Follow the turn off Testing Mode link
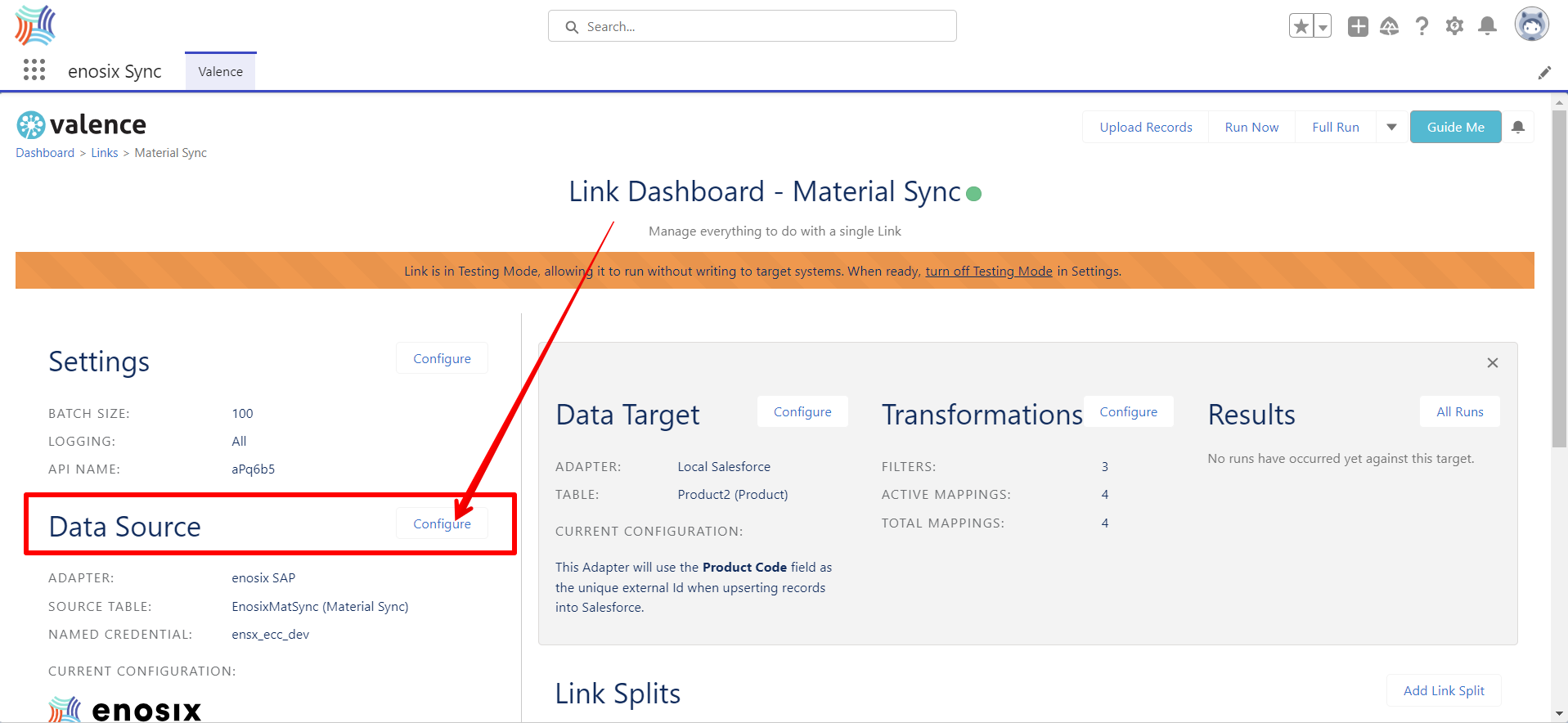This screenshot has height=723, width=1568. [988, 272]
